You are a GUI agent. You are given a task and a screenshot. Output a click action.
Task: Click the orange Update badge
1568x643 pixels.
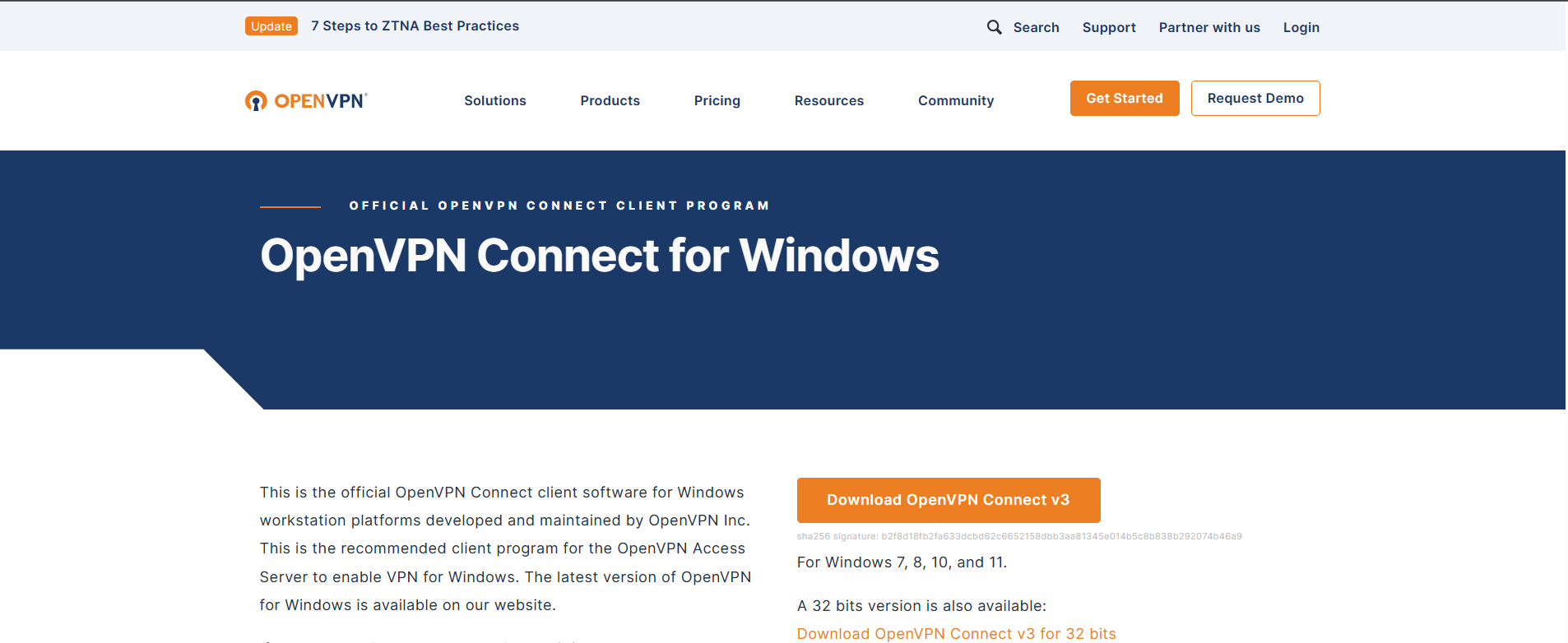click(271, 26)
